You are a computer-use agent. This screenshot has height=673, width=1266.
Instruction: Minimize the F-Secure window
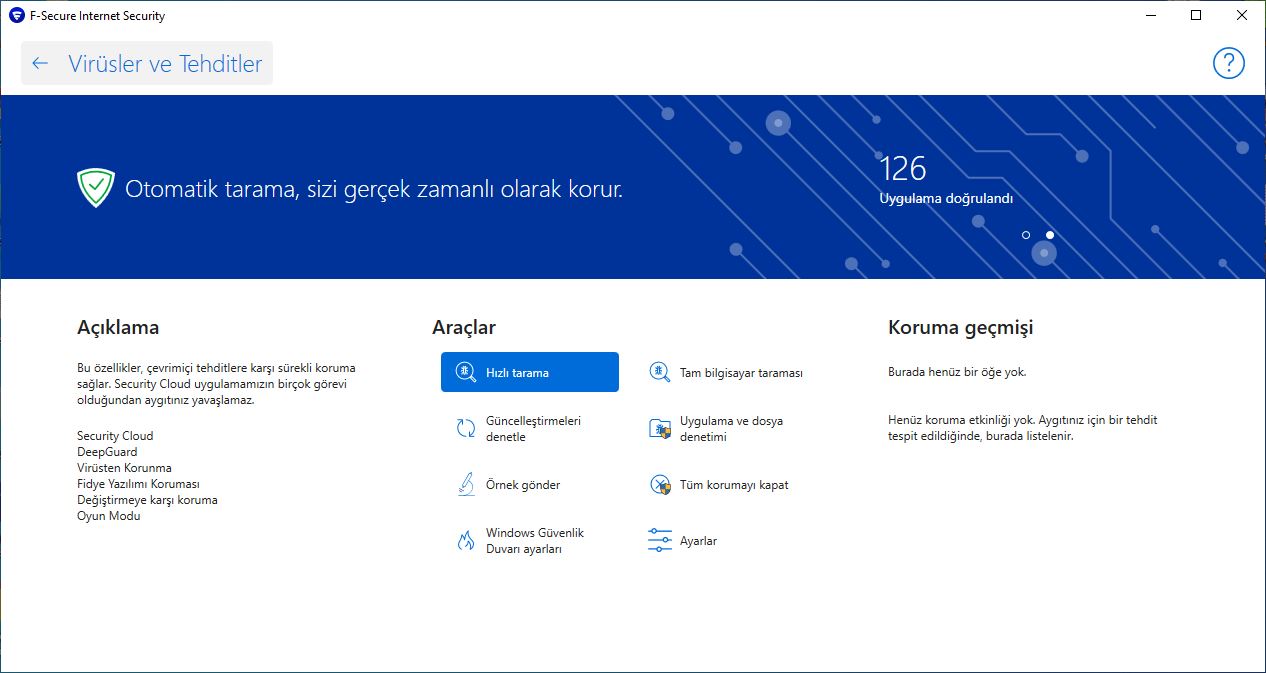point(1149,15)
